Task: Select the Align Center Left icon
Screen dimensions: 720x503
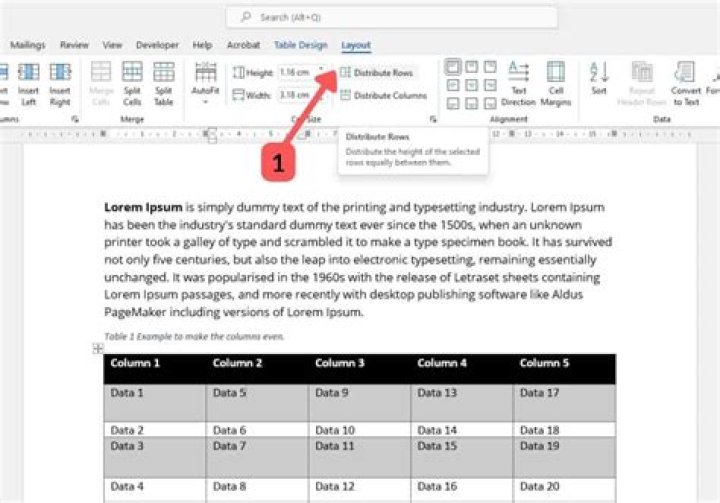Action: [x=453, y=85]
